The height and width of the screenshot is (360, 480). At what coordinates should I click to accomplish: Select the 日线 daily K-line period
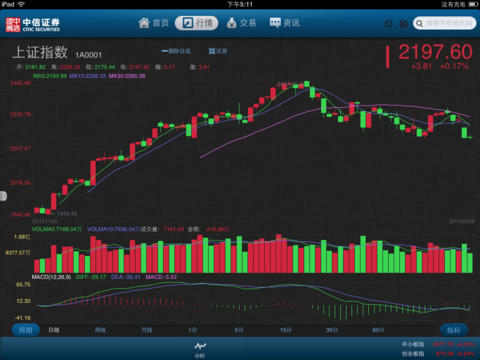click(54, 330)
